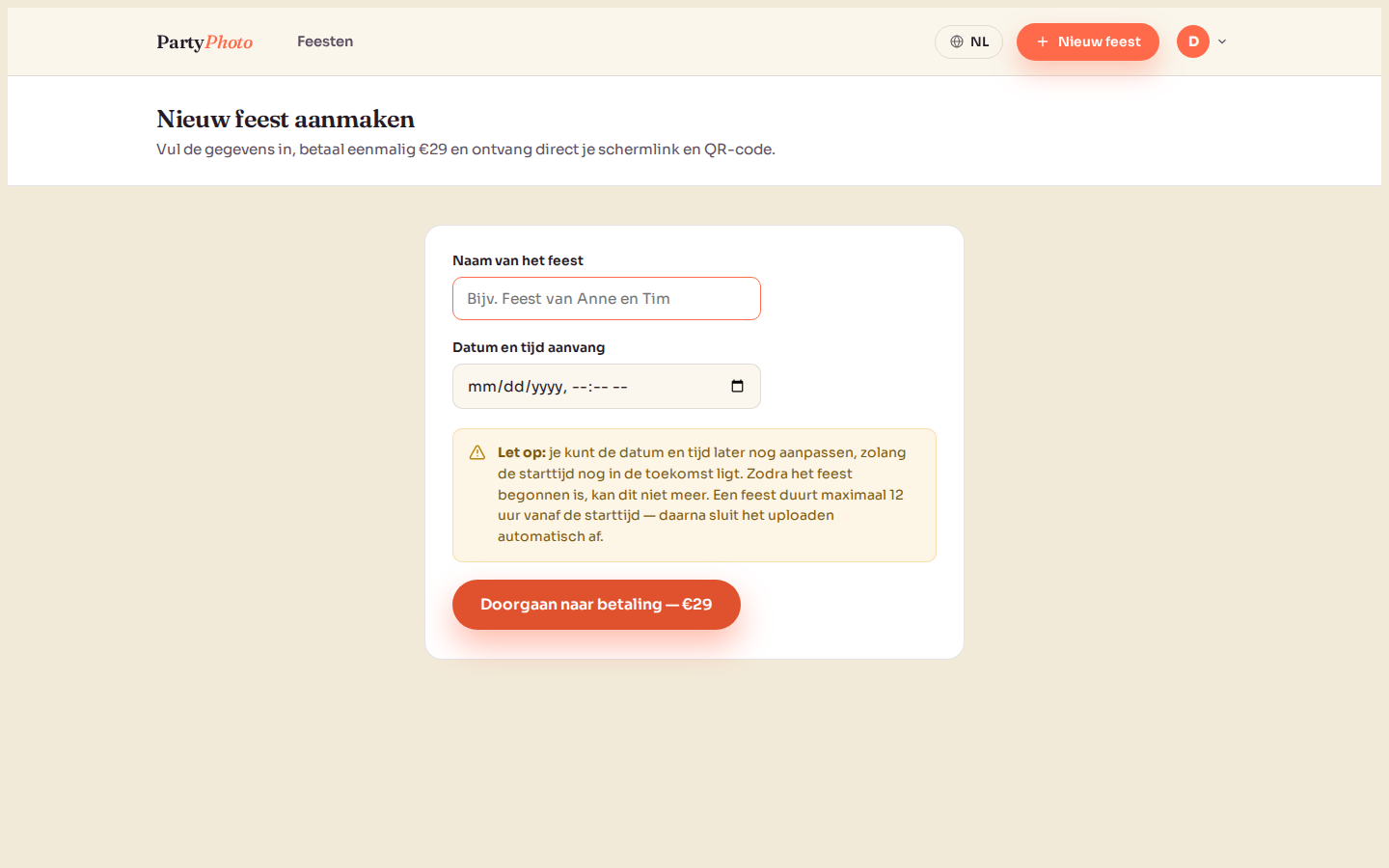Click the plus icon in Nieuw feest

pyautogui.click(x=1042, y=41)
